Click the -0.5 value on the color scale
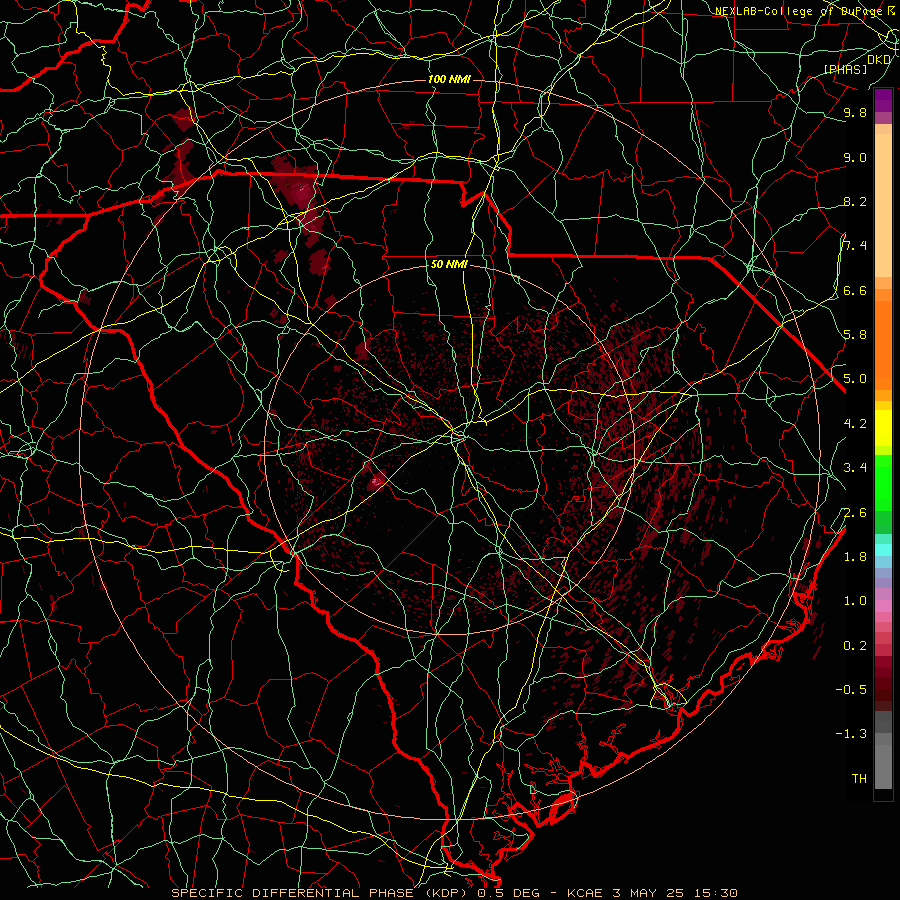Viewport: 900px width, 900px height. (851, 690)
